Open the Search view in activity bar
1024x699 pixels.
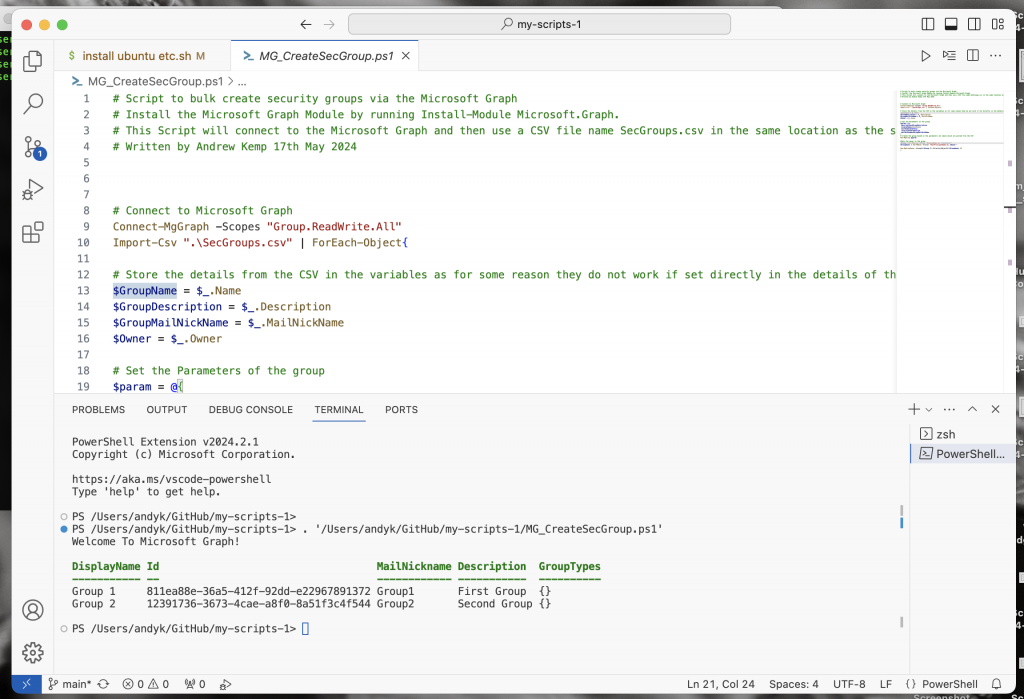33,103
